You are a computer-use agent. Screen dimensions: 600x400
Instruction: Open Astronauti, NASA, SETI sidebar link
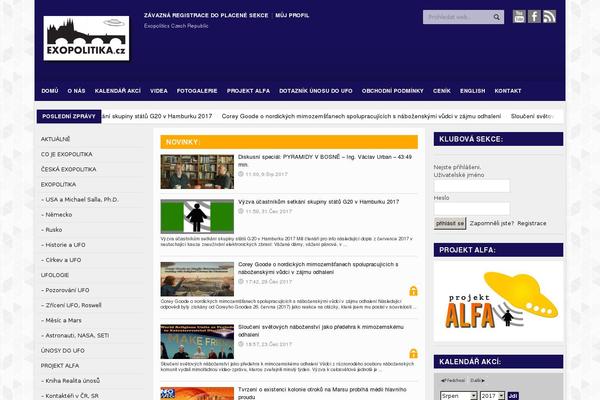click(x=75, y=336)
